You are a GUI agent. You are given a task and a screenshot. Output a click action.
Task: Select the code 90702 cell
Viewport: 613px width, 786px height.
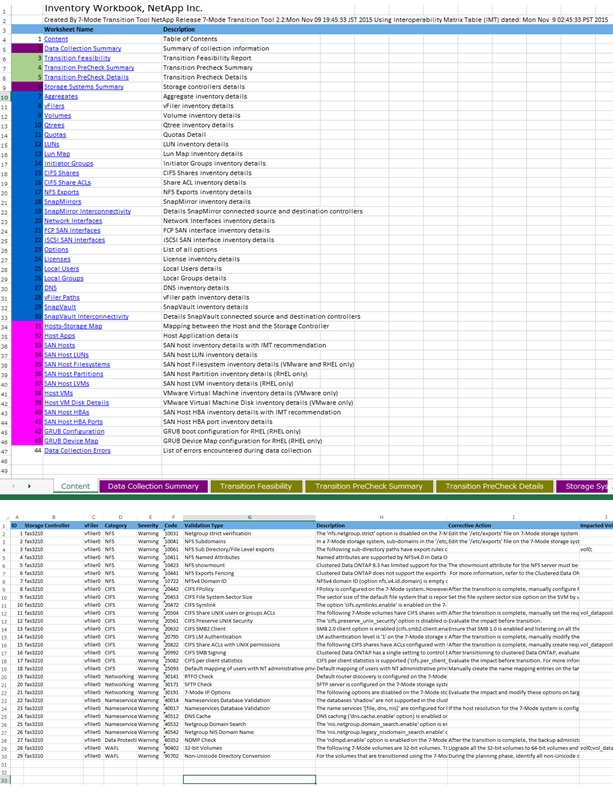pyautogui.click(x=173, y=756)
